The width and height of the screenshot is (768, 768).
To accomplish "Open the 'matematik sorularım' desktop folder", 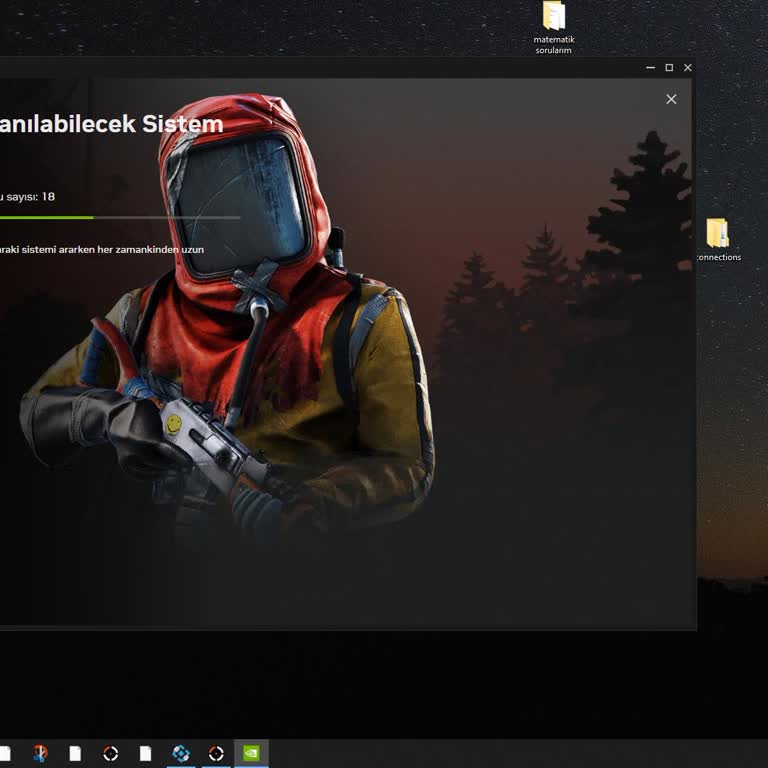I will tap(553, 27).
